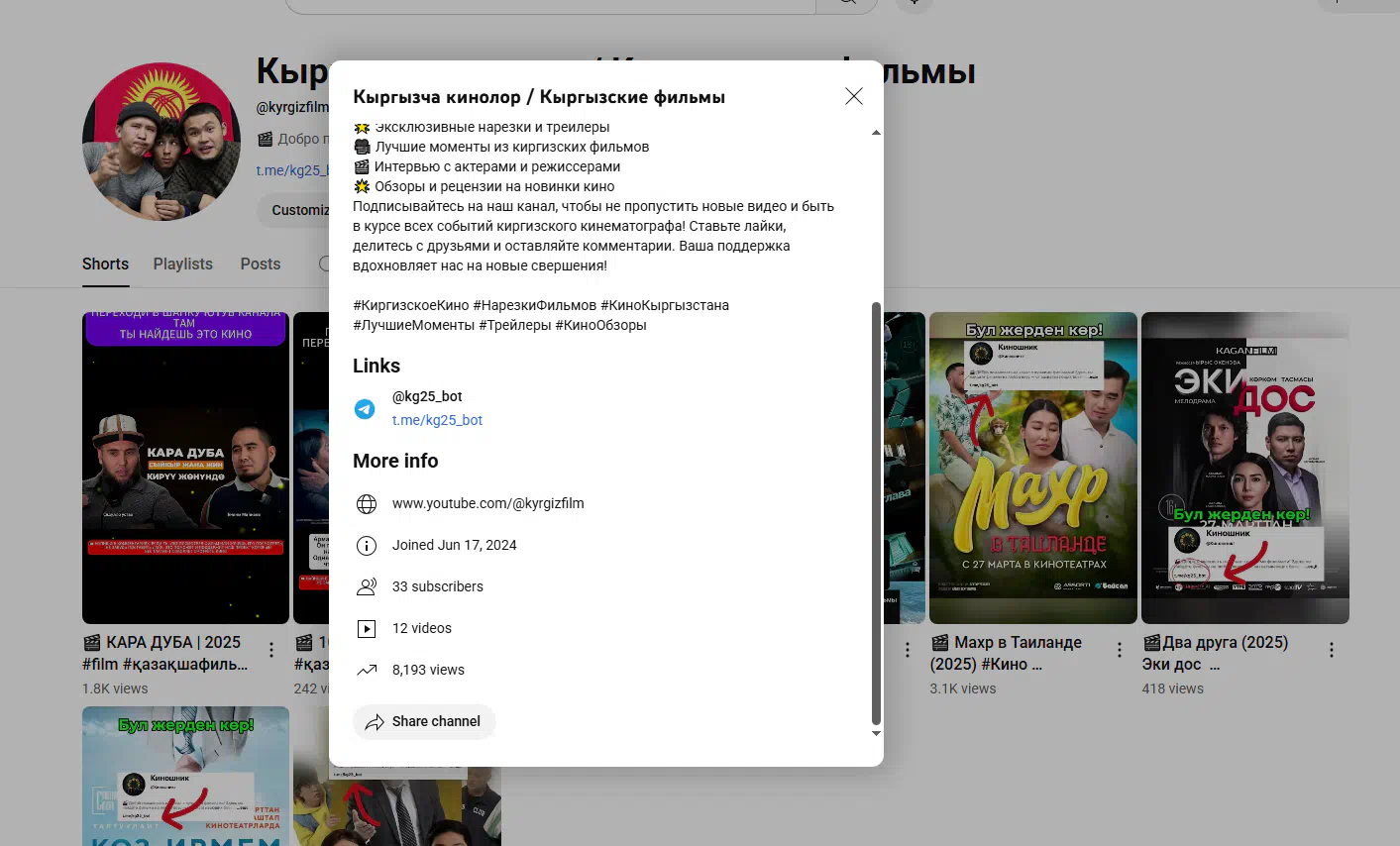Switch to the Playlists tab

point(183,264)
